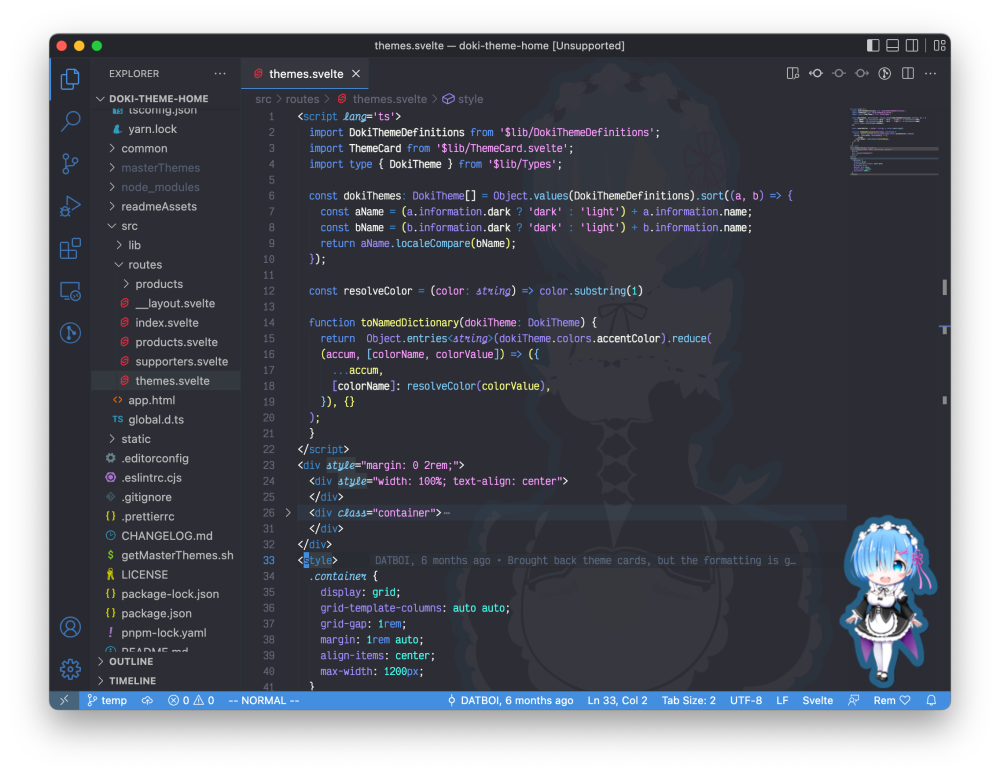This screenshot has height=775, width=1000.
Task: Expand the OUTLINE section
Action: point(166,661)
